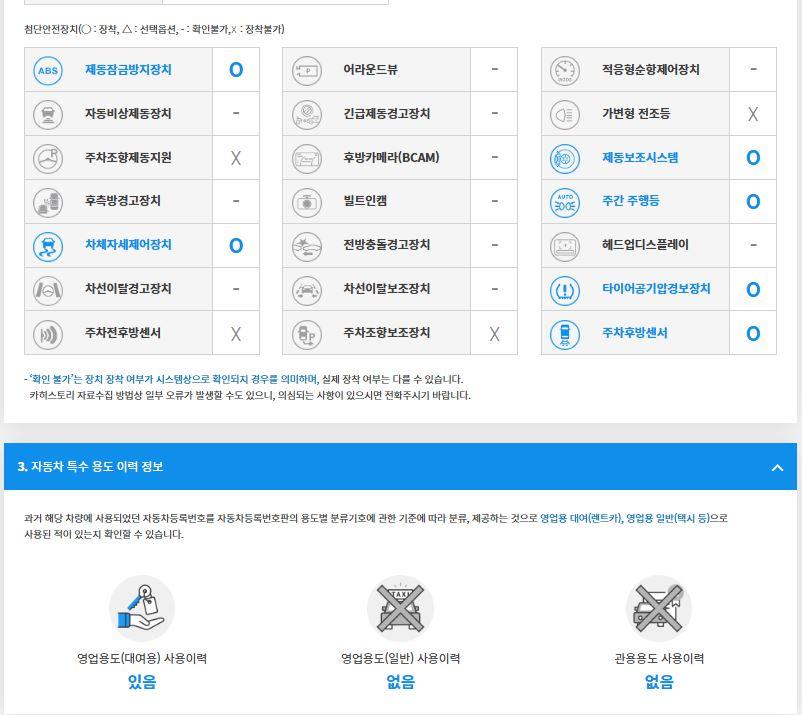Click the 있음 rental history result

[142, 683]
